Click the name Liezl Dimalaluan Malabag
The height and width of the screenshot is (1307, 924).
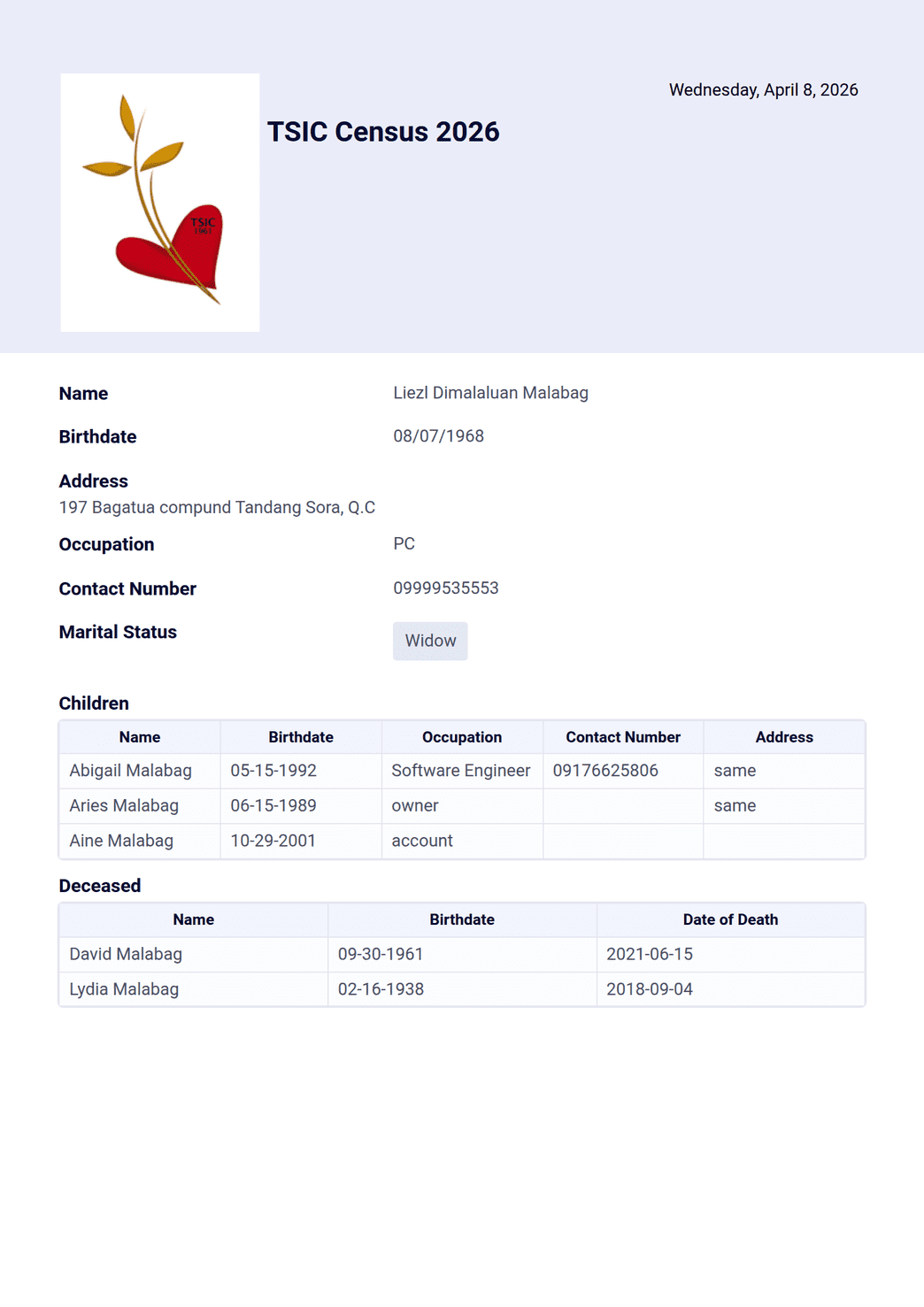(490, 393)
